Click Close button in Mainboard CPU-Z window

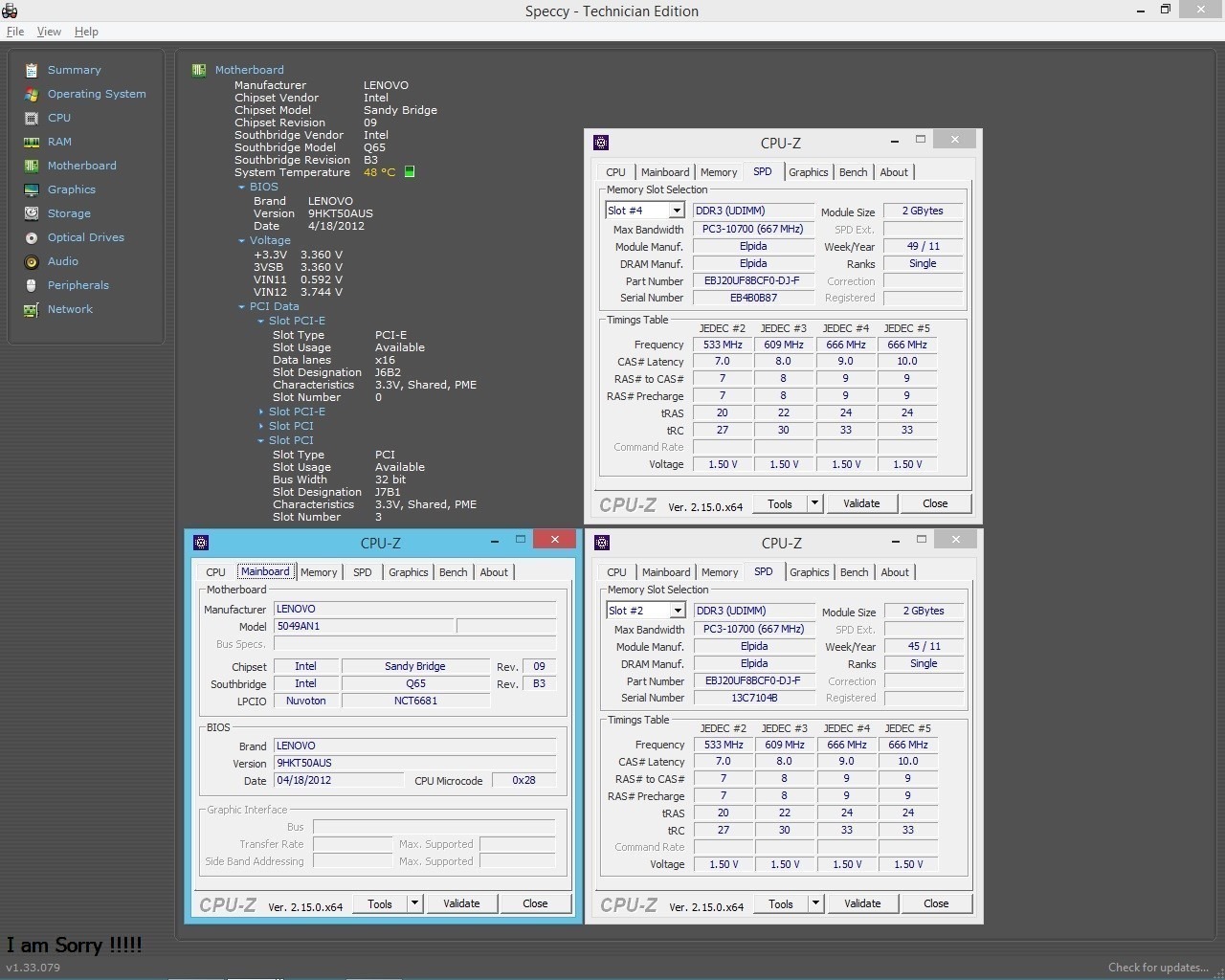(535, 903)
